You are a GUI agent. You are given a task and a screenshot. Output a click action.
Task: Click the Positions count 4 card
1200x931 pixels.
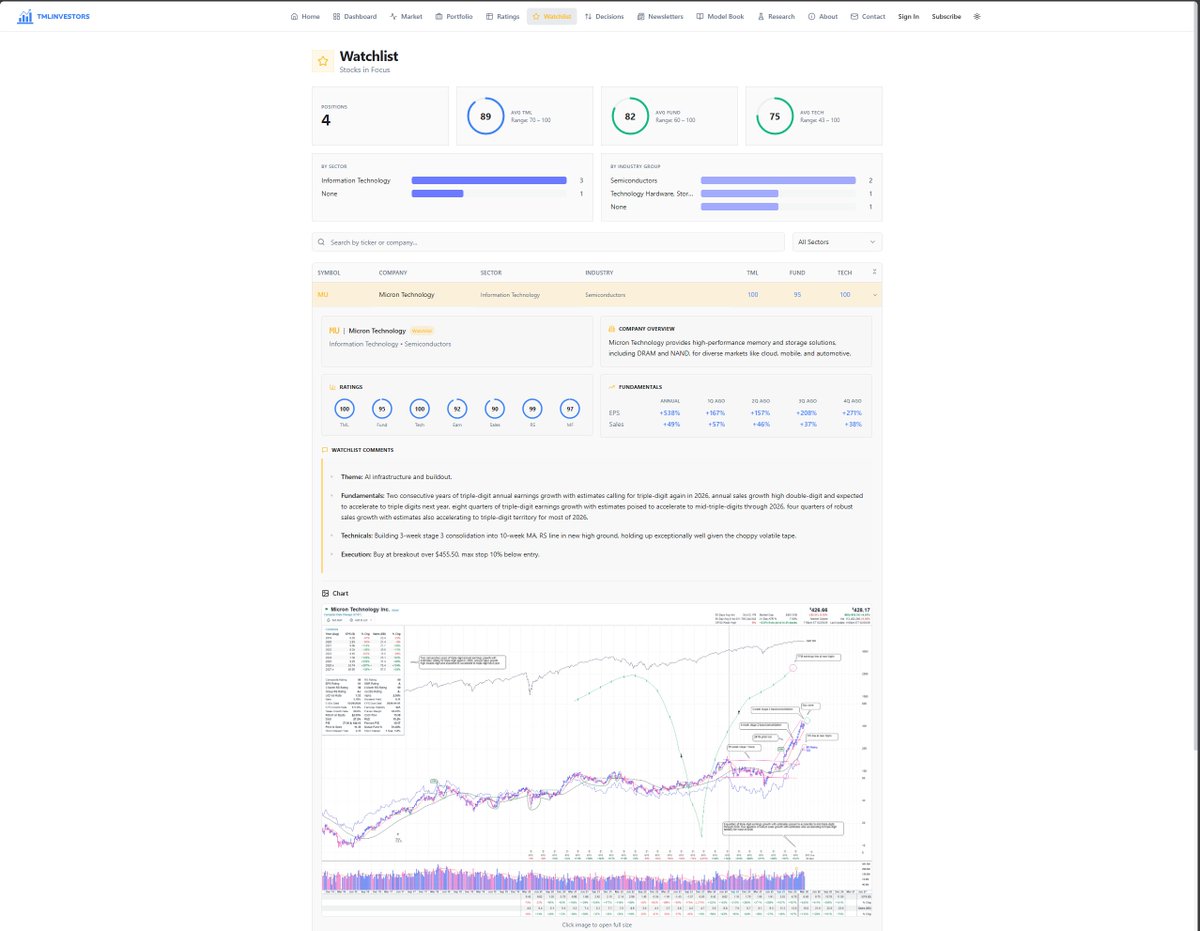point(381,116)
